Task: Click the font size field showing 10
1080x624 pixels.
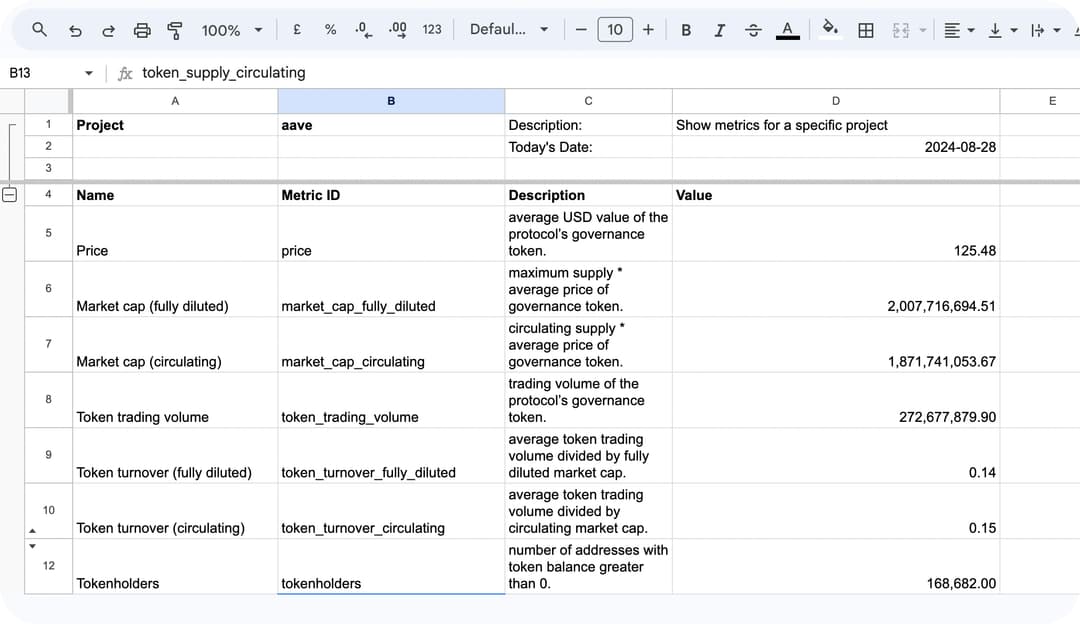Action: (x=615, y=30)
